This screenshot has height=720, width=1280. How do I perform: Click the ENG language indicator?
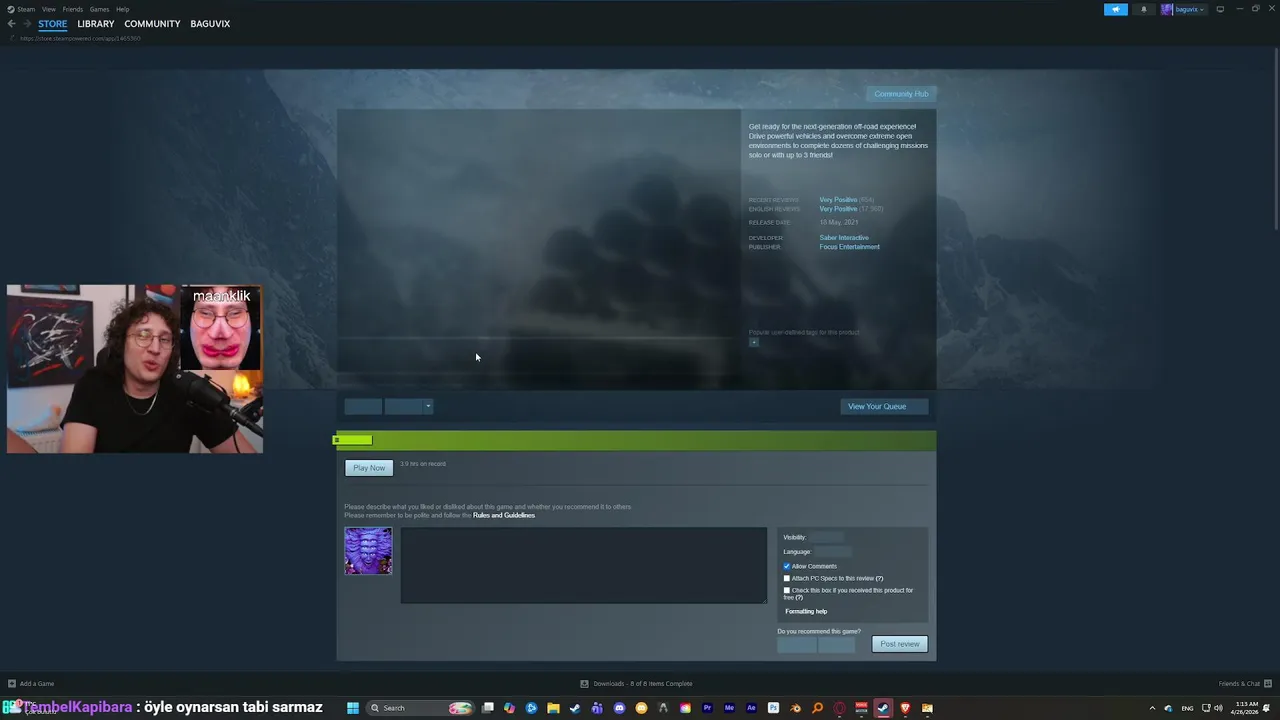[1187, 708]
